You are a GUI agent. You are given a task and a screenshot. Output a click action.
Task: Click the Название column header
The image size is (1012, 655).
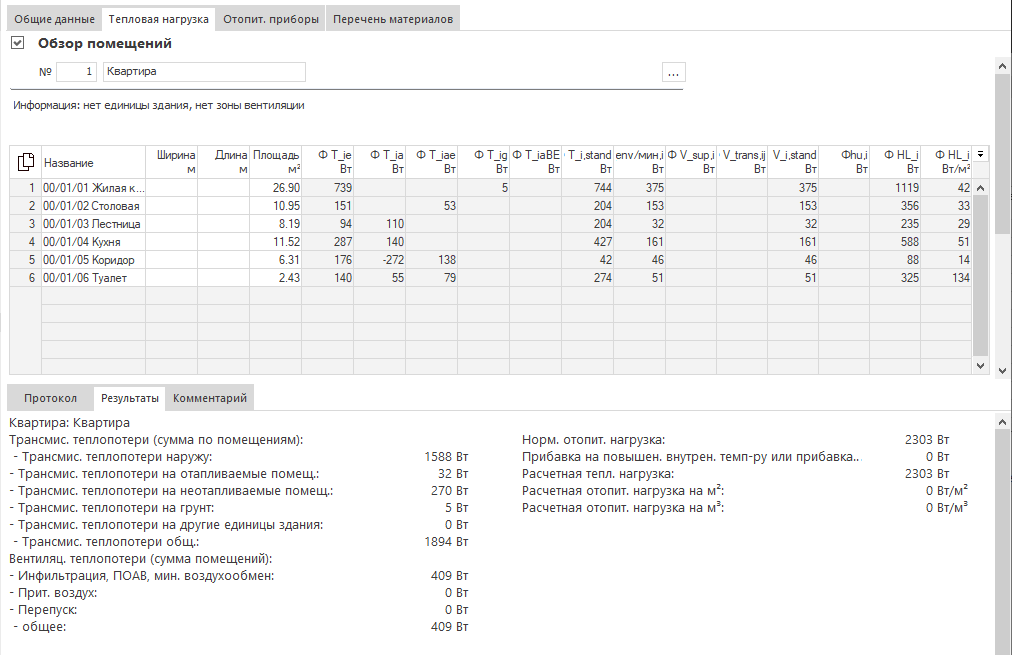pyautogui.click(x=94, y=163)
